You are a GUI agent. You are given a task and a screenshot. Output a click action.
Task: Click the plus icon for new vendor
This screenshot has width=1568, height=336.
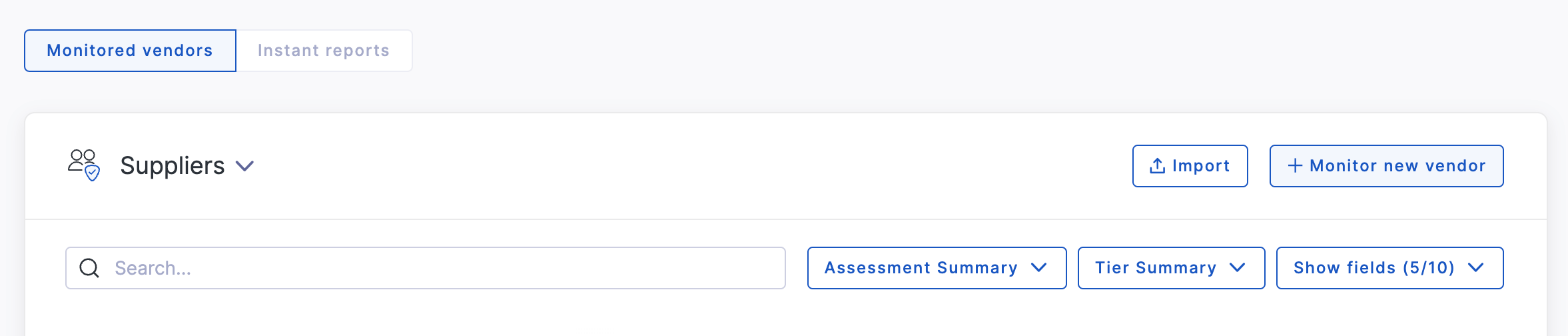(1295, 166)
